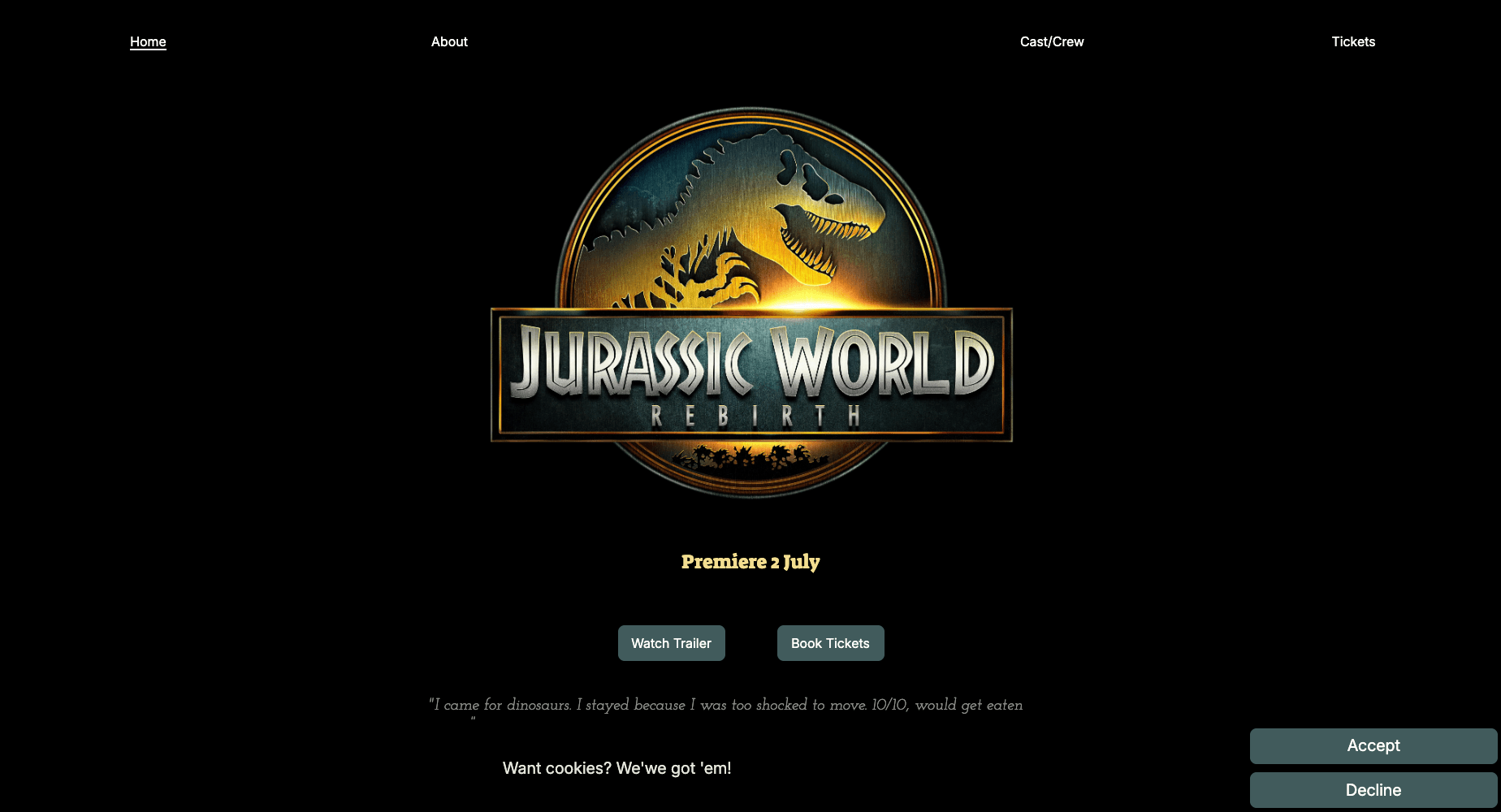The width and height of the screenshot is (1501, 812).
Task: Open the Home navigation link
Action: (148, 41)
